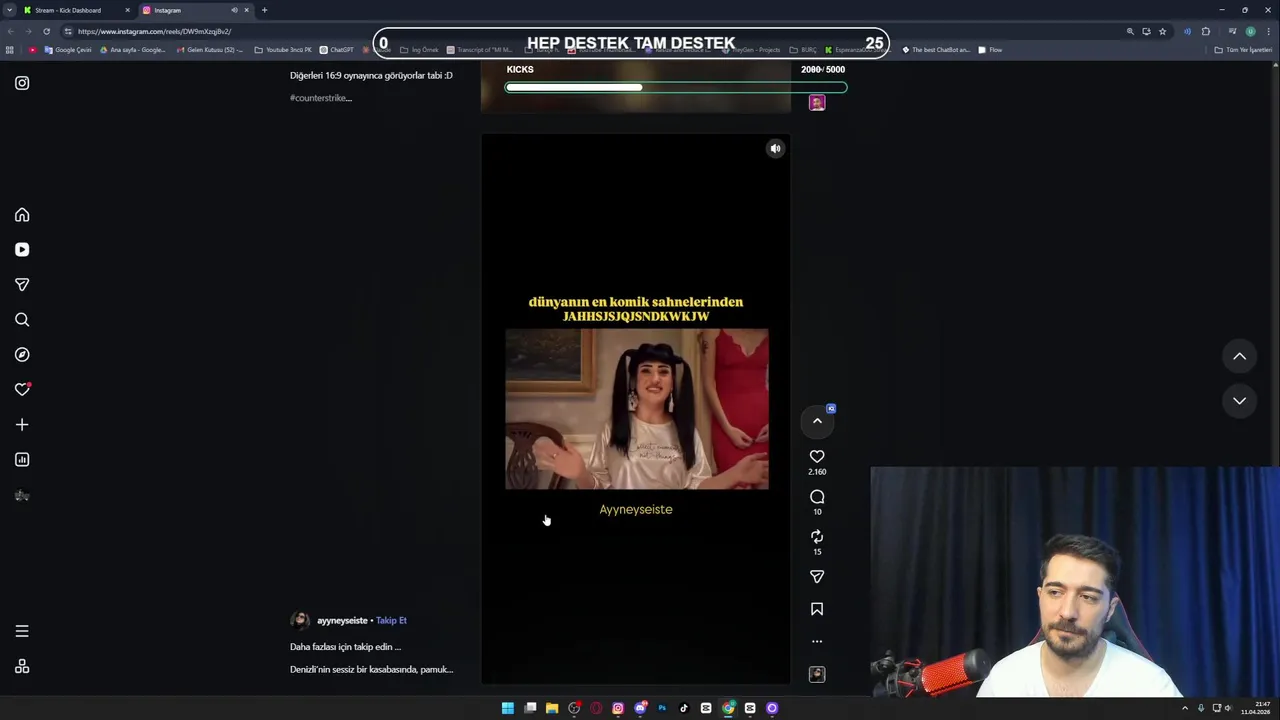Reload the Instagram page
1280x720 pixels.
(46, 31)
